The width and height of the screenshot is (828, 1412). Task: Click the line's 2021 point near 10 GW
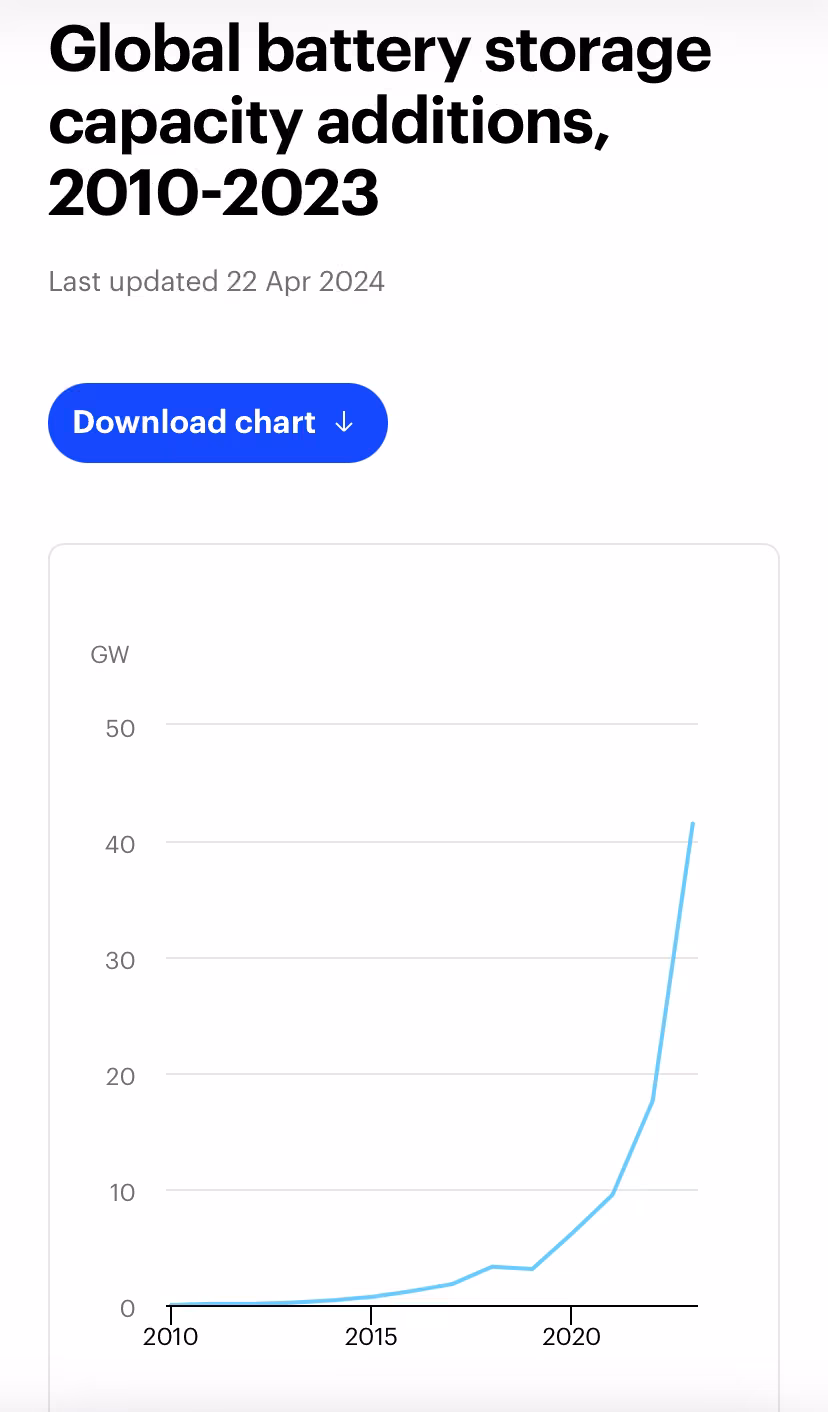(612, 1194)
